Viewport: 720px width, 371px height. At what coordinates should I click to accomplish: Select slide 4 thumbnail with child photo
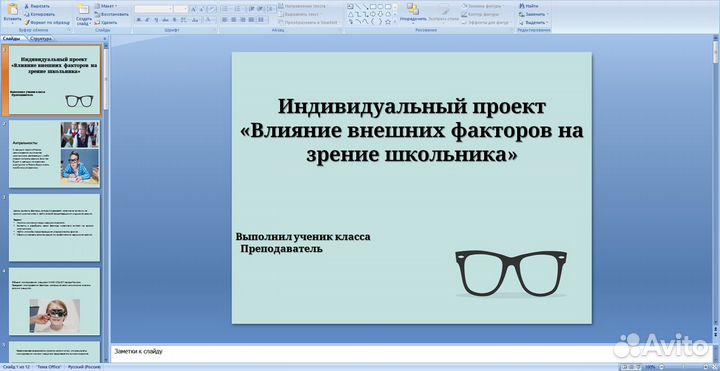coord(54,301)
